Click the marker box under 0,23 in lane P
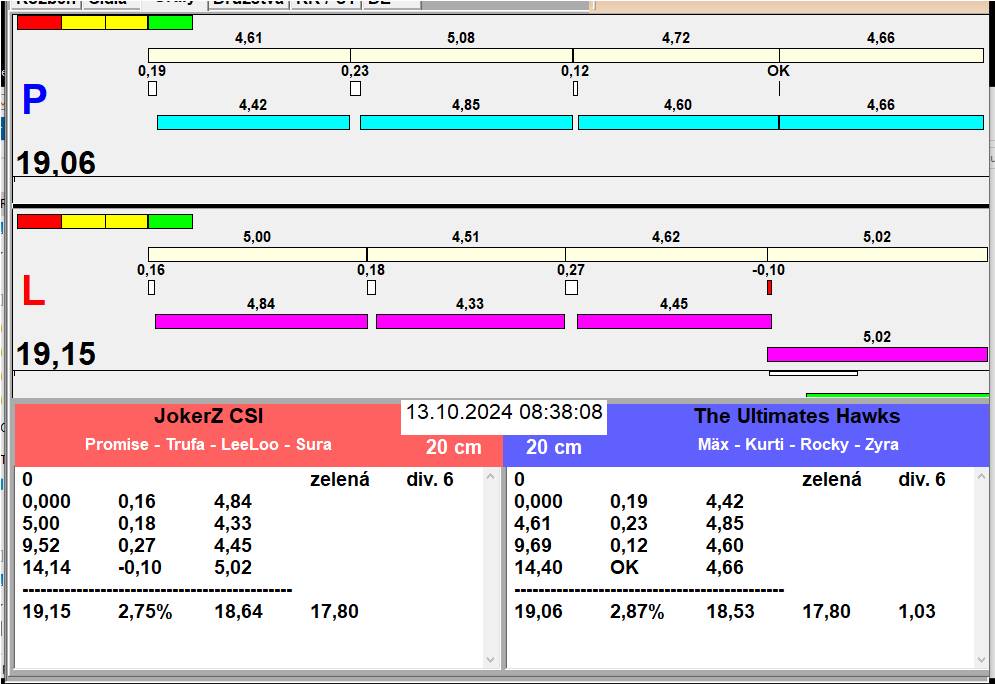 (x=355, y=89)
